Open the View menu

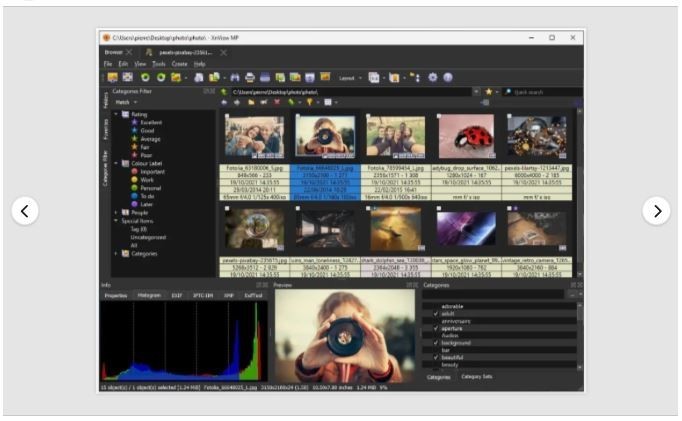tap(140, 64)
